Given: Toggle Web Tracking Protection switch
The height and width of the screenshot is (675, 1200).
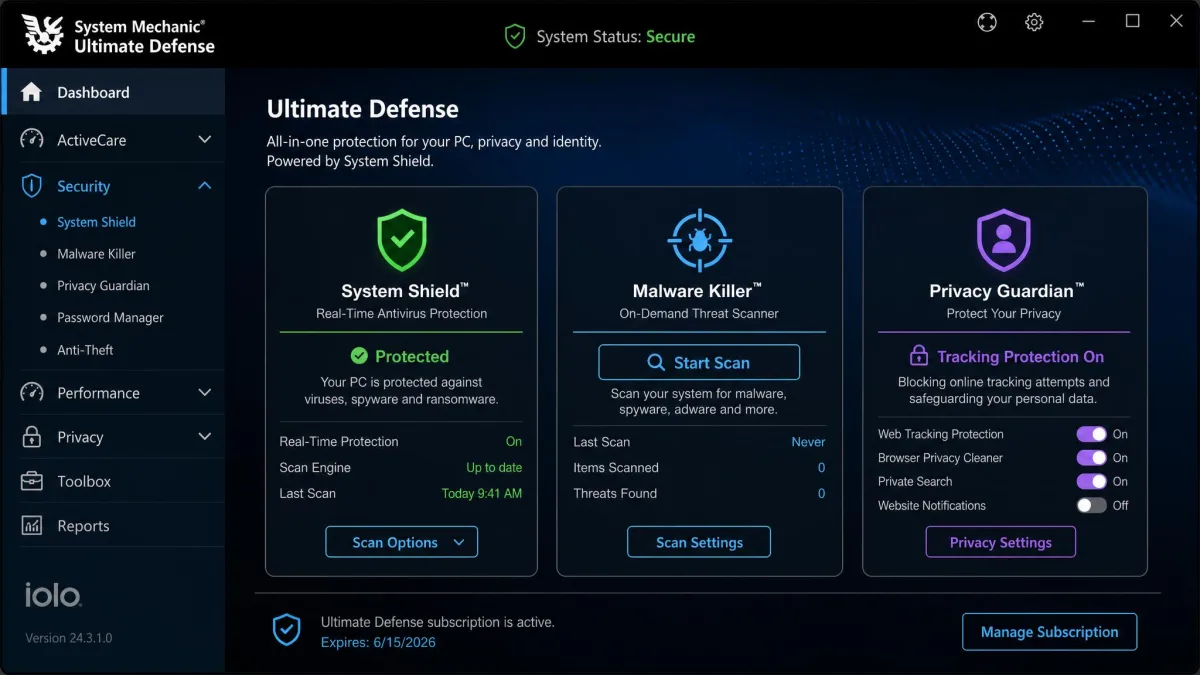Looking at the screenshot, I should 1091,434.
